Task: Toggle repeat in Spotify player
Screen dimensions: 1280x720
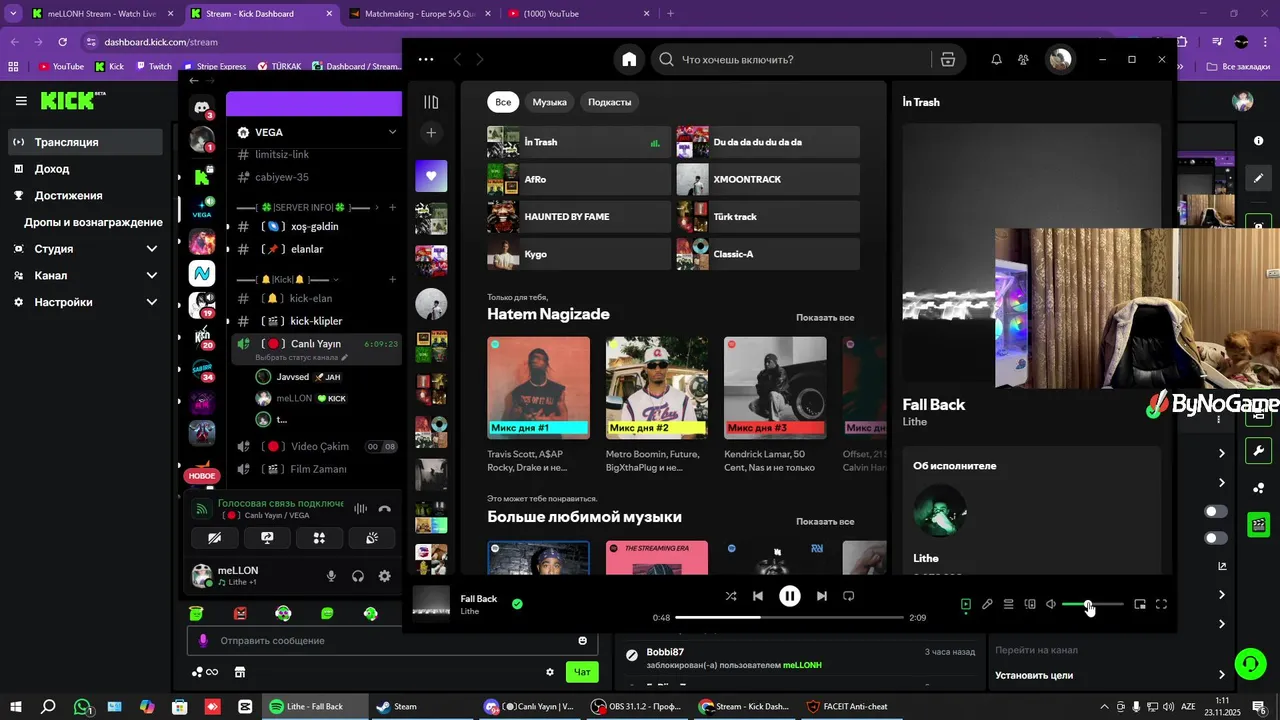Action: click(849, 596)
